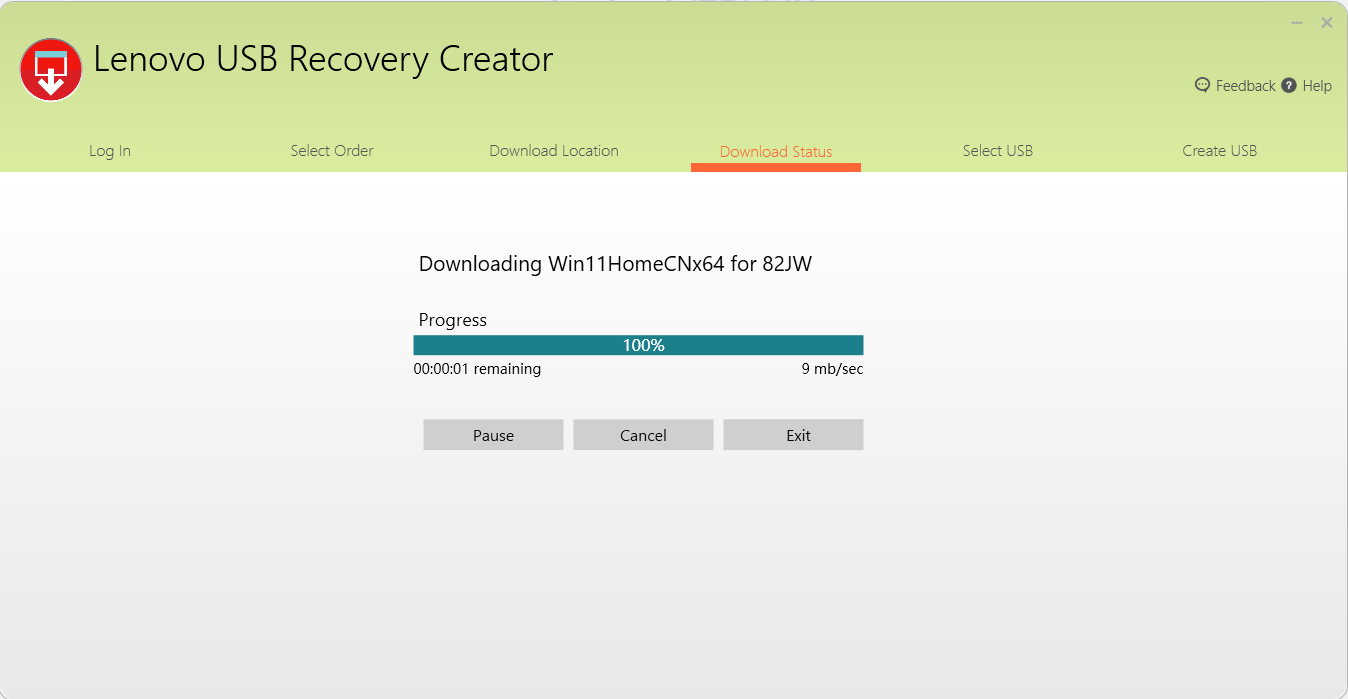Viewport: 1348px width, 699px height.
Task: Click the 100% download progress bar
Action: 638,345
